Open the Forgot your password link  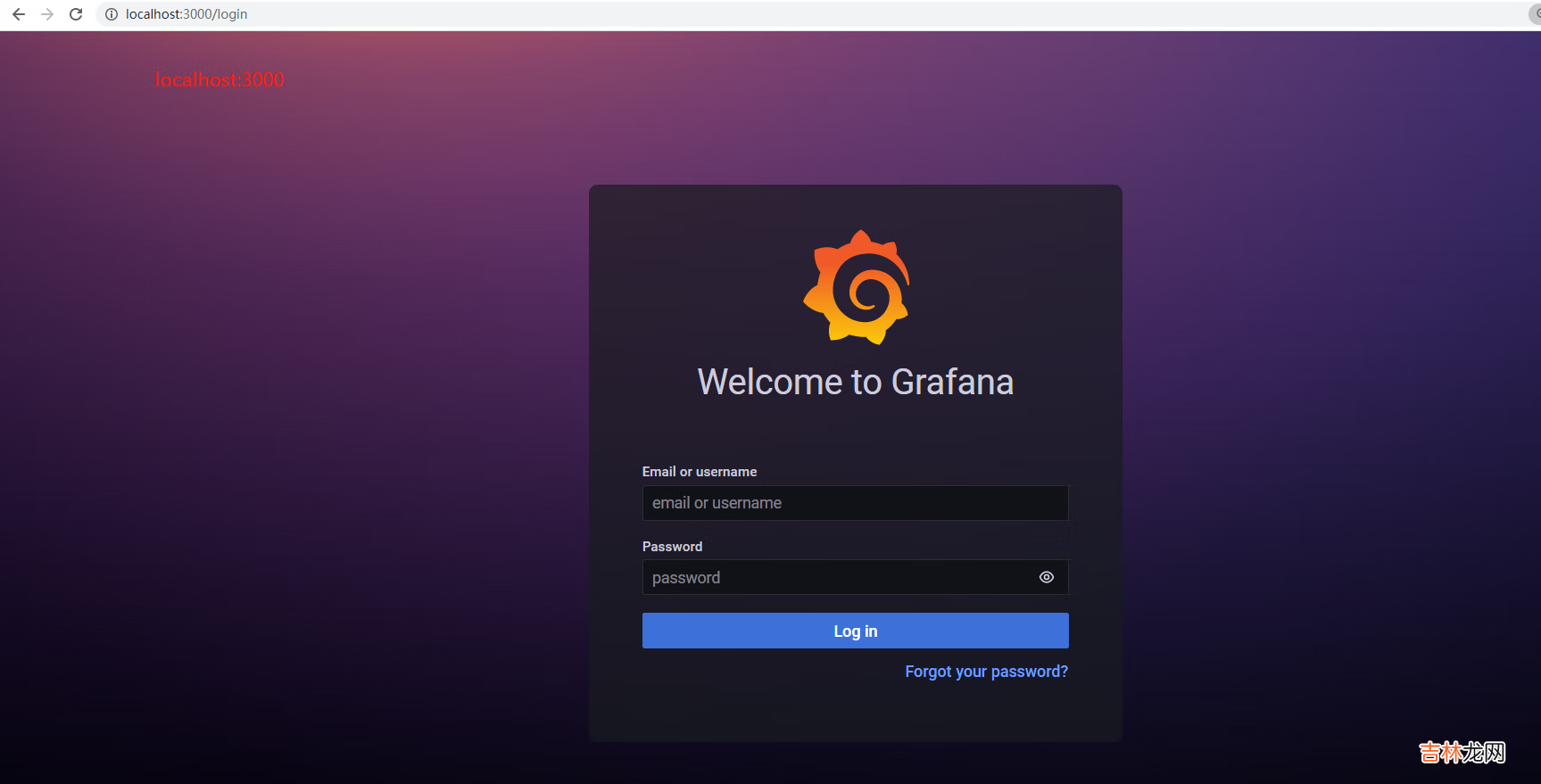click(986, 672)
